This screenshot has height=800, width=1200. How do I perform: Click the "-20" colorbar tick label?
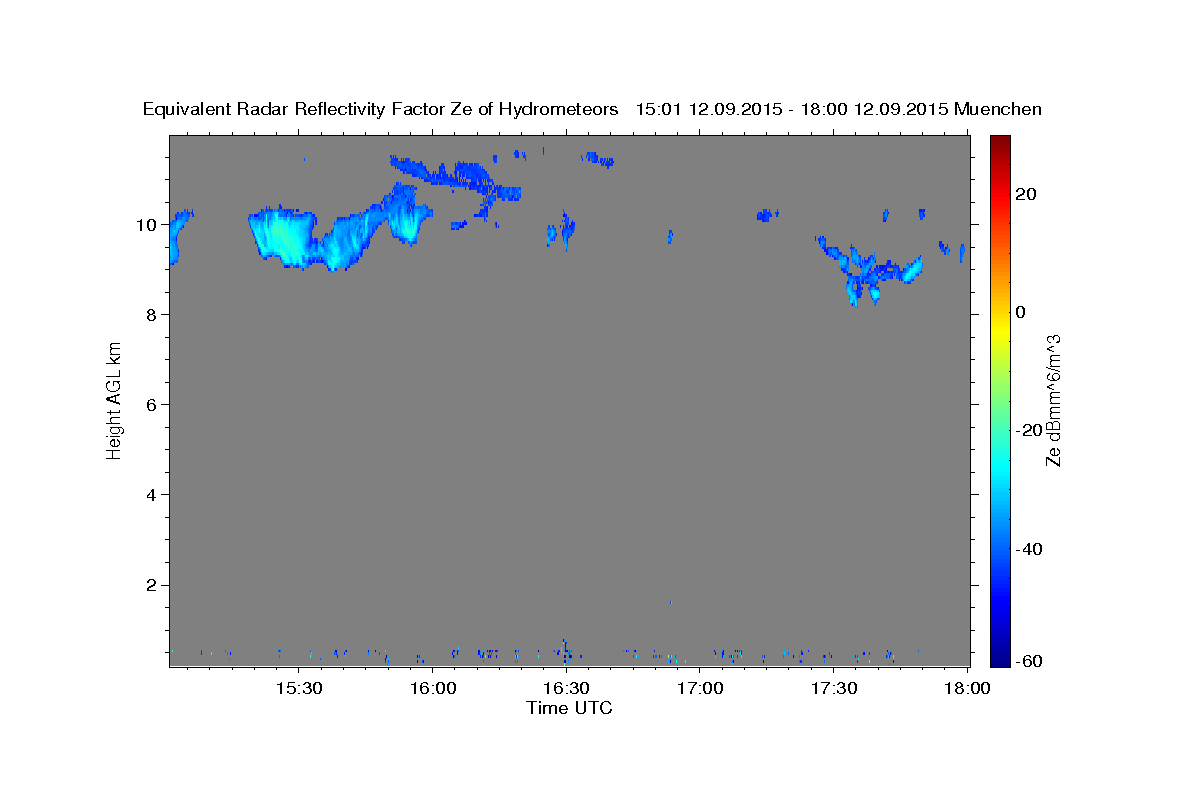1028,430
